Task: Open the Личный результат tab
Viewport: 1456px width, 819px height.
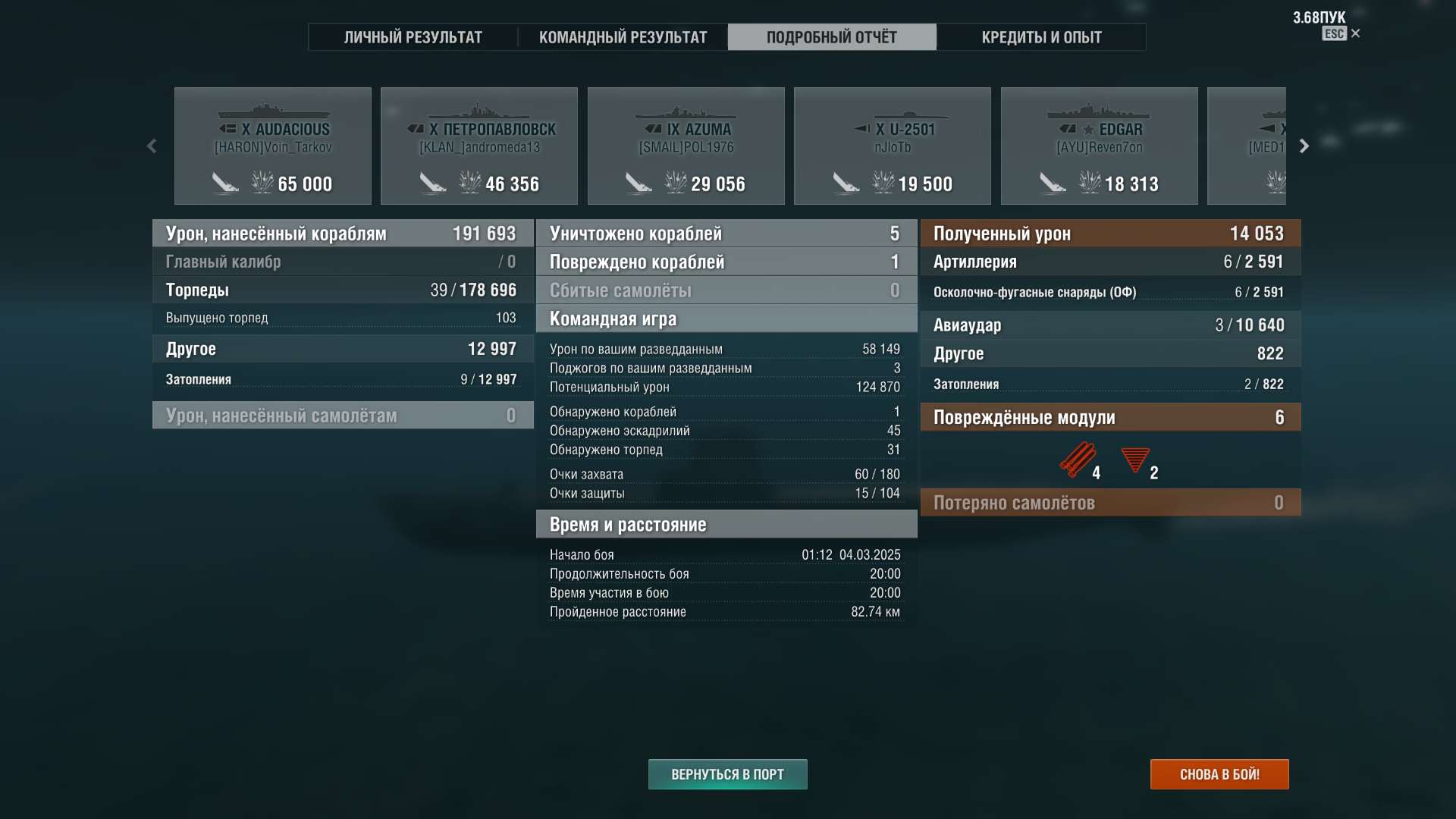Action: (x=413, y=37)
